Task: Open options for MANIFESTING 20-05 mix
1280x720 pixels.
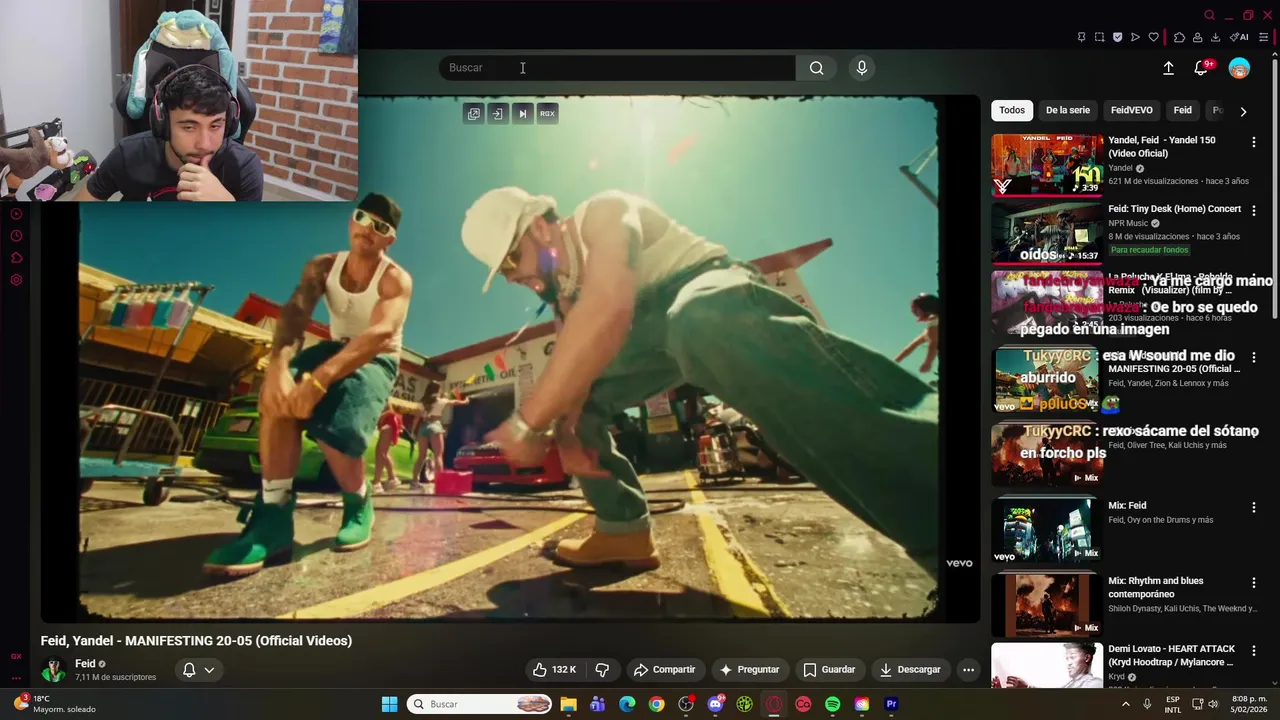Action: click(1253, 357)
